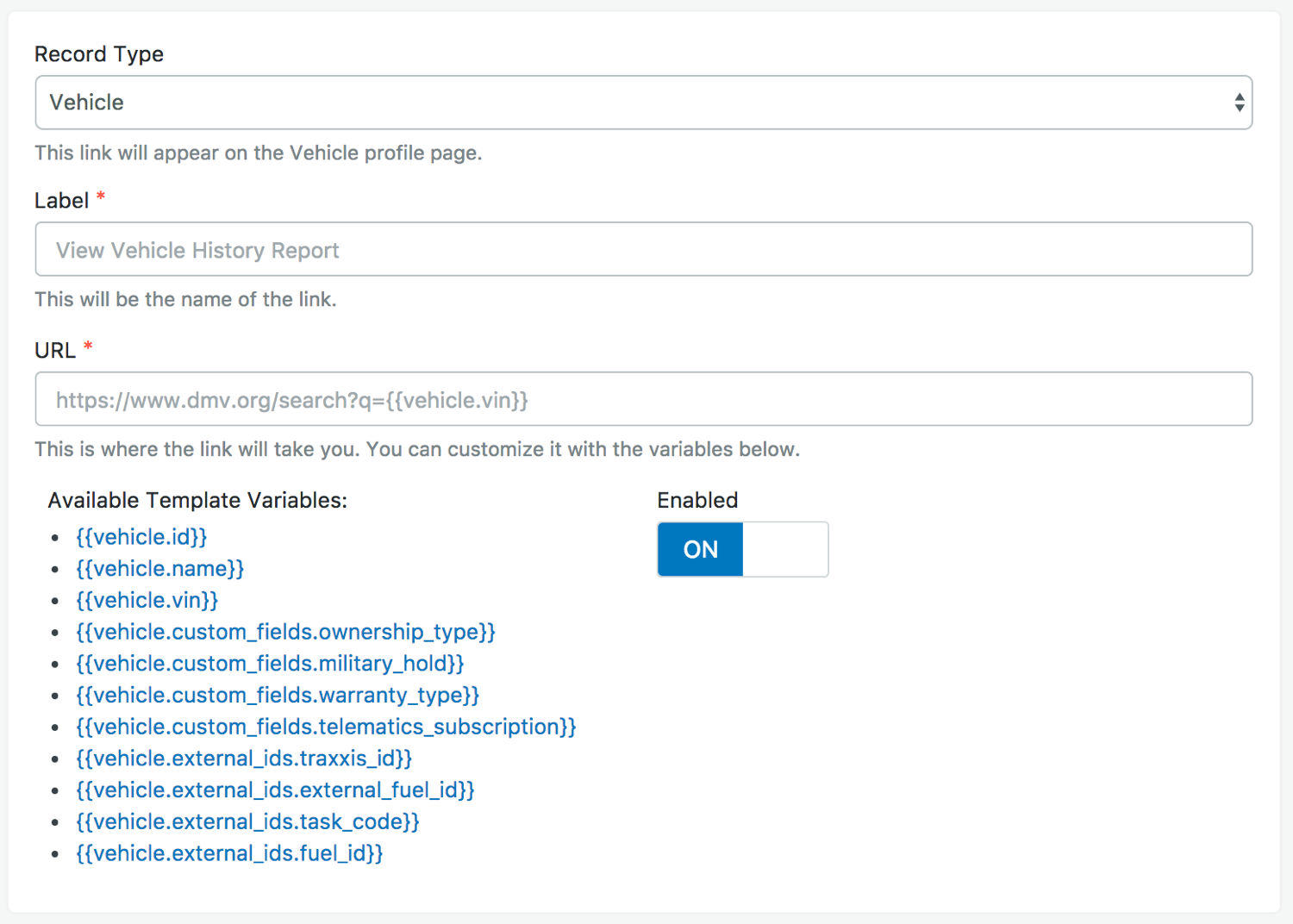
Task: Click the external_fuel_id variable link
Action: [x=275, y=790]
